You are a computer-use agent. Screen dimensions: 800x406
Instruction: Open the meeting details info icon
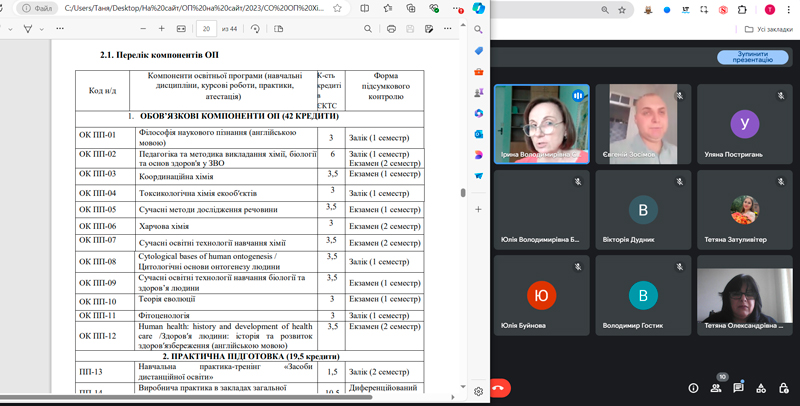pyautogui.click(x=693, y=388)
